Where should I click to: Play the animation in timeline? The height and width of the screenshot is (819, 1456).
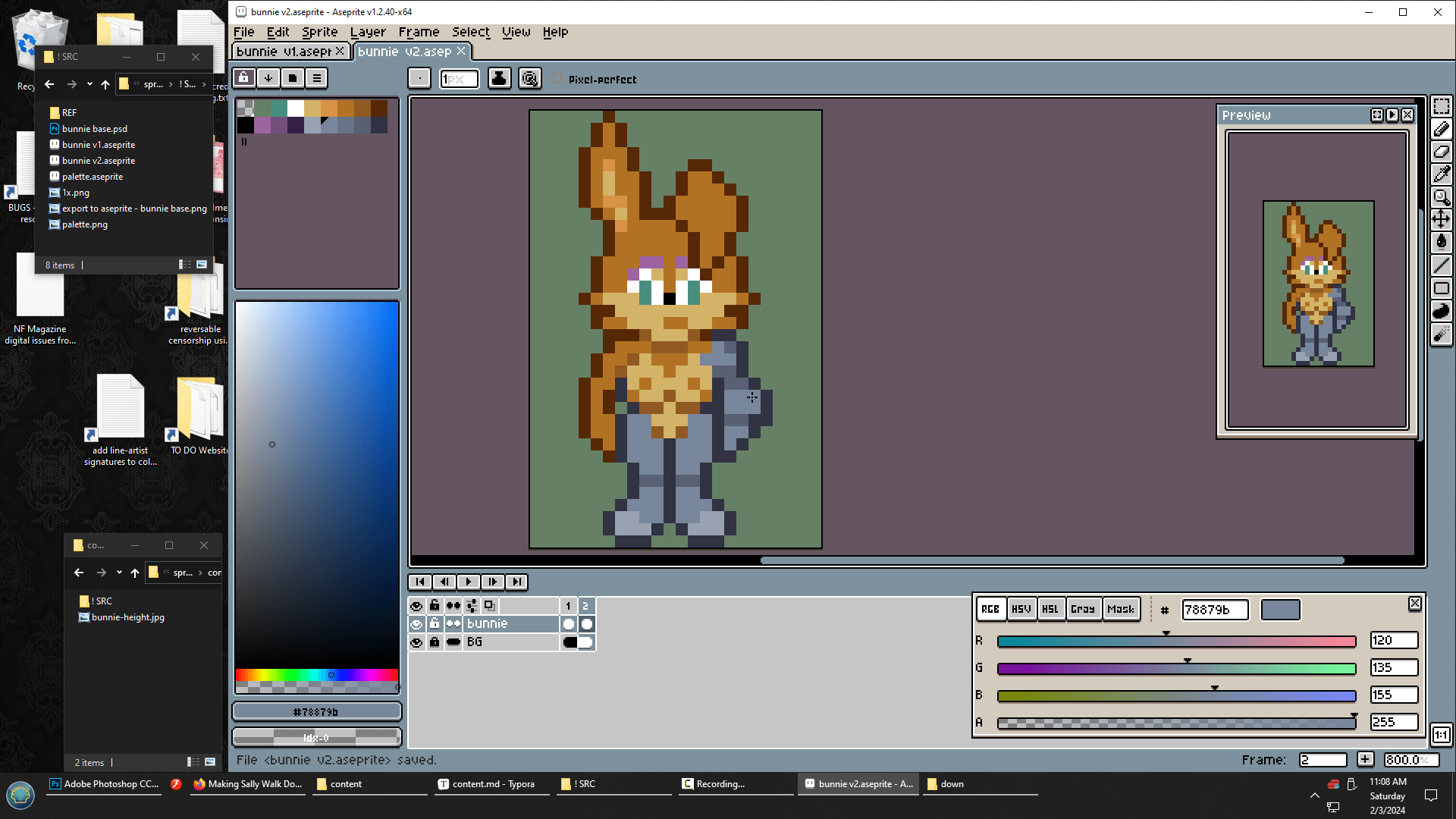click(469, 582)
